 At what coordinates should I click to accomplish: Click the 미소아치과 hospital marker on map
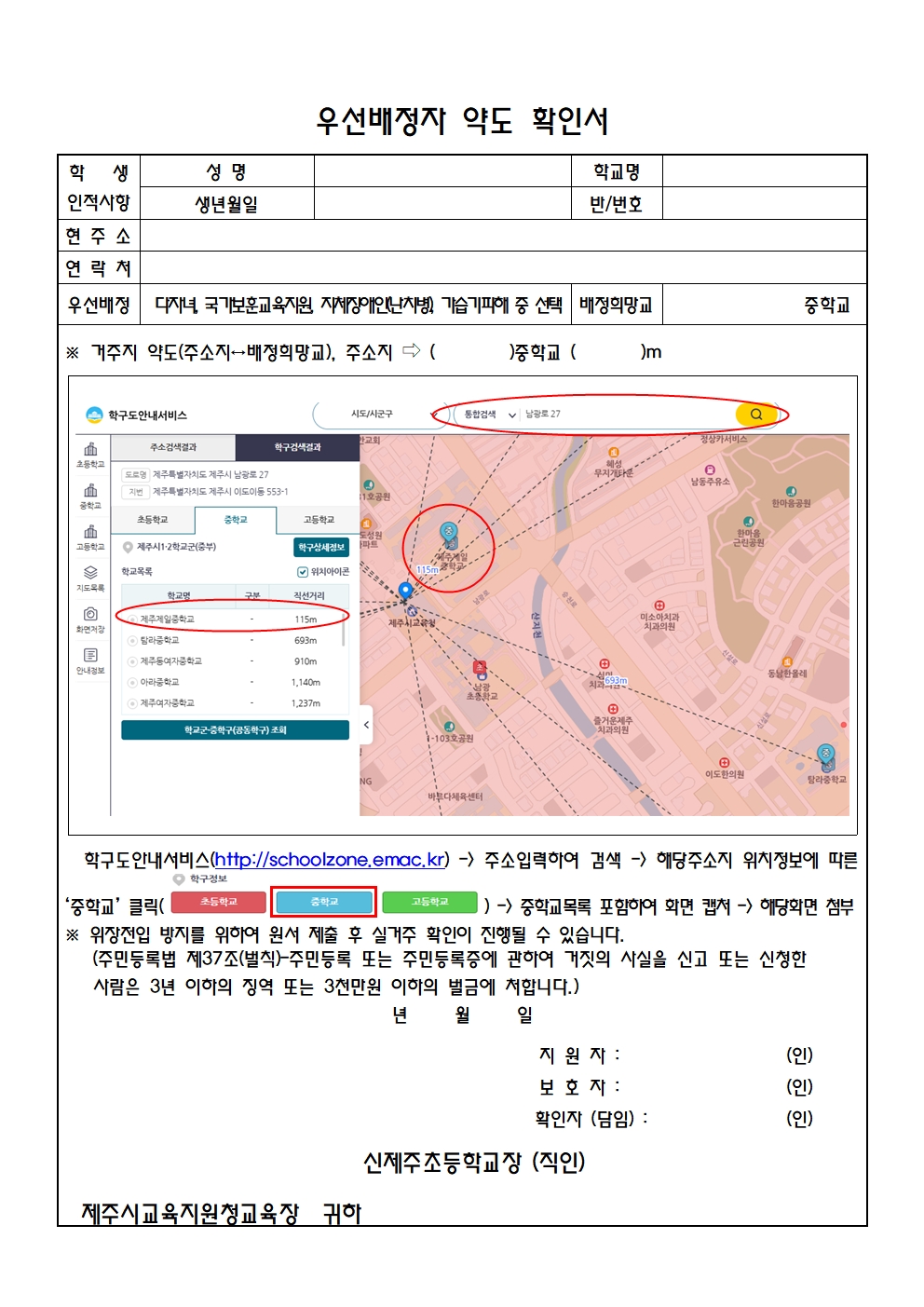(x=659, y=606)
